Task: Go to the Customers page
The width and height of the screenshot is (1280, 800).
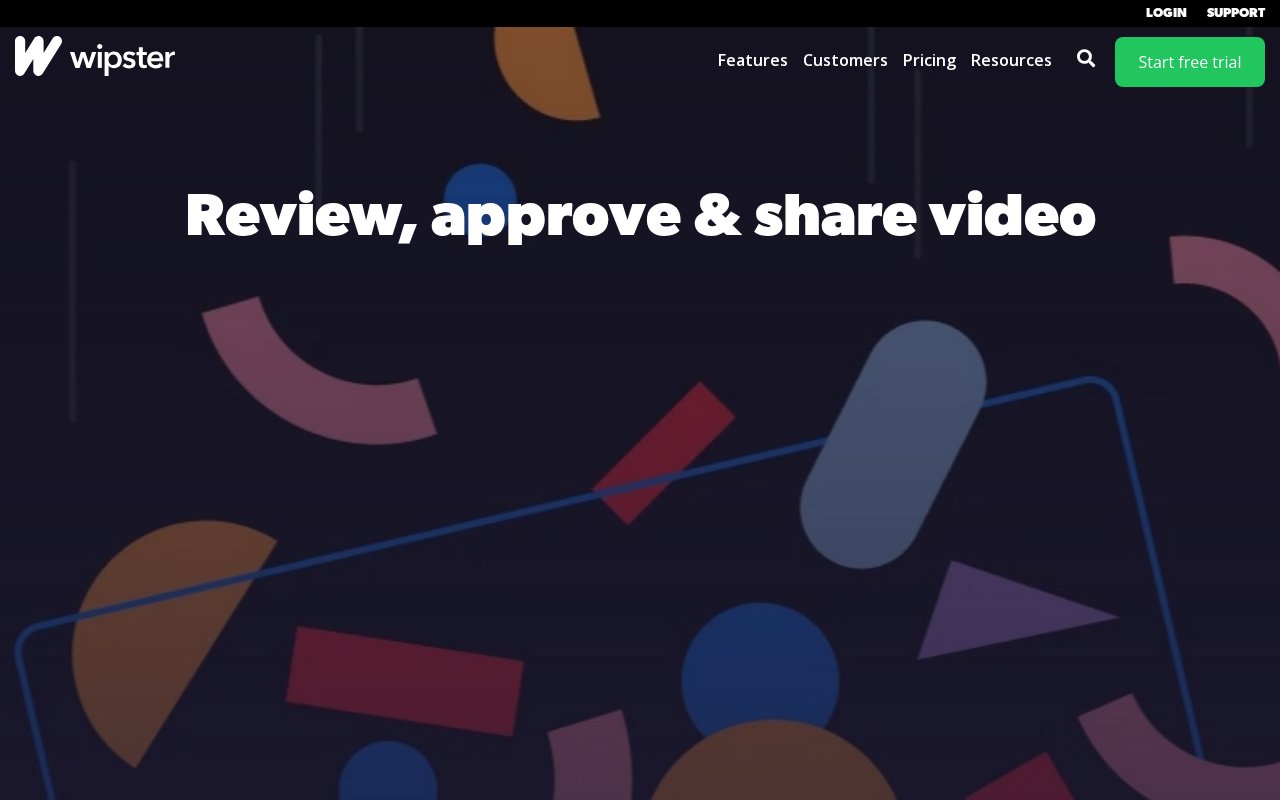Action: 845,60
